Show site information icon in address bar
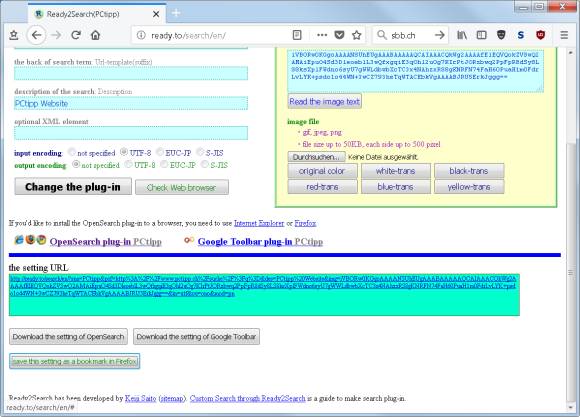Screen dimensions: 580x417 [141, 35]
